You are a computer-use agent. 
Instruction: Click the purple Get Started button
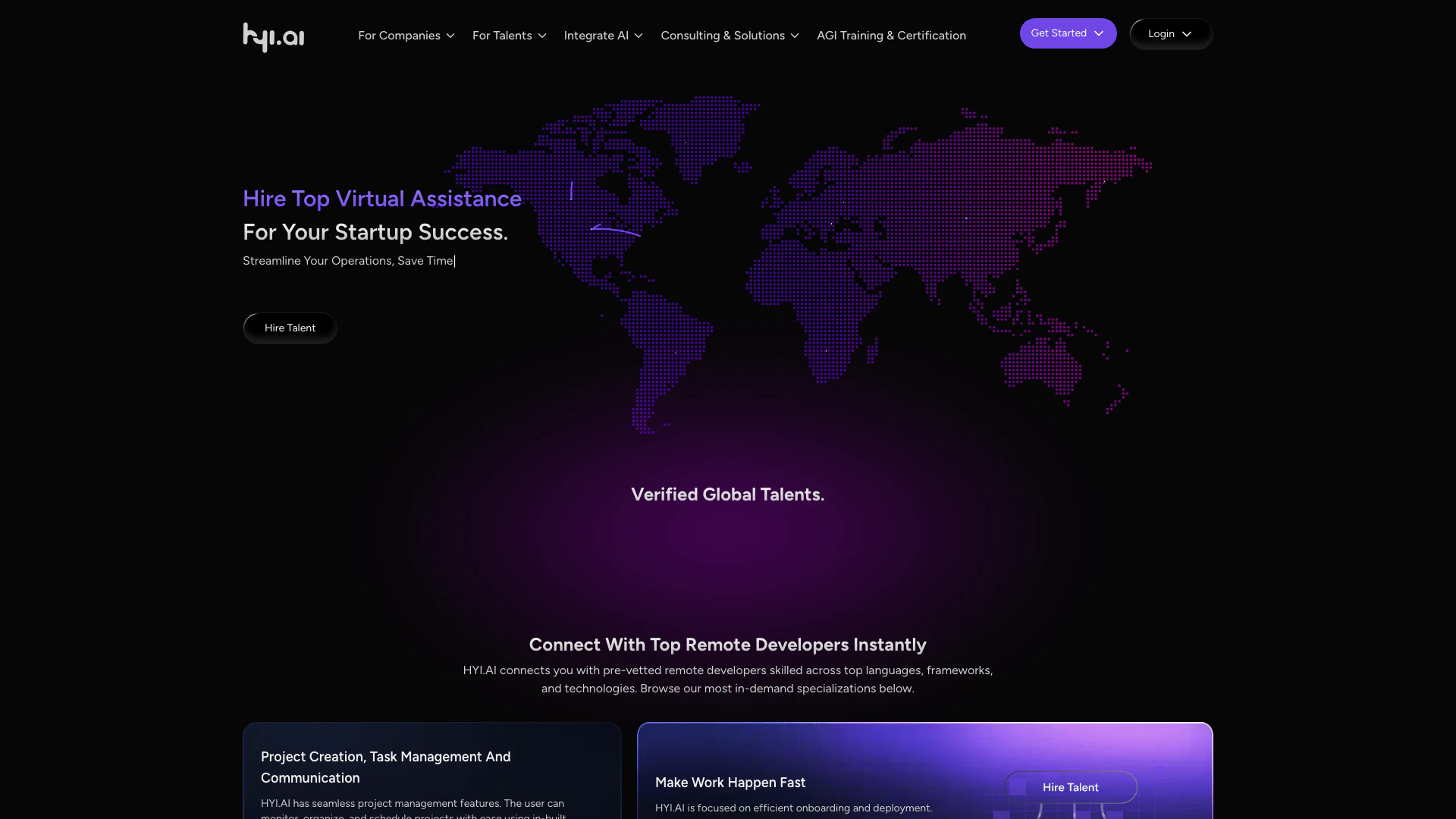coord(1058,33)
